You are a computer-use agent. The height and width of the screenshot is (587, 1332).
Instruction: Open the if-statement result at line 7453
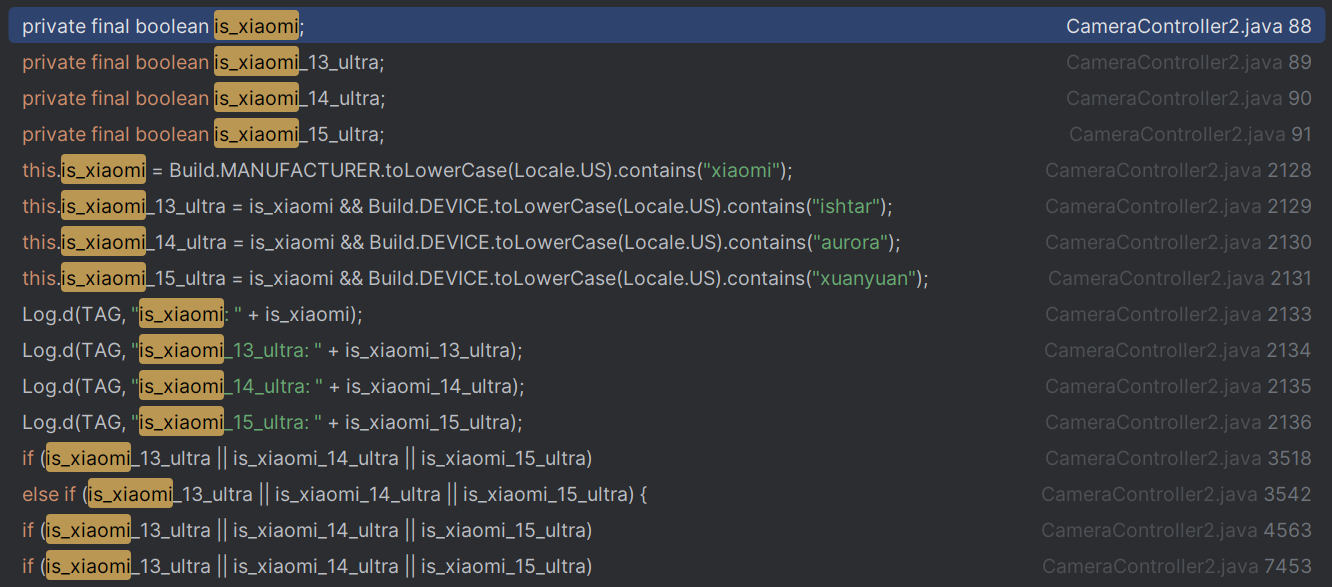coord(307,566)
